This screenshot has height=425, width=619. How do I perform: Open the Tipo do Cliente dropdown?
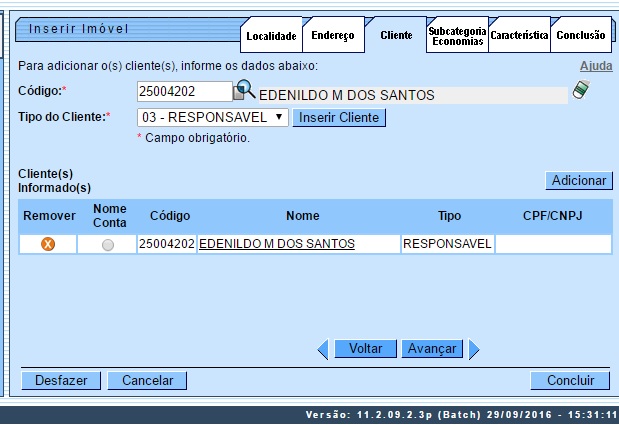pos(212,117)
